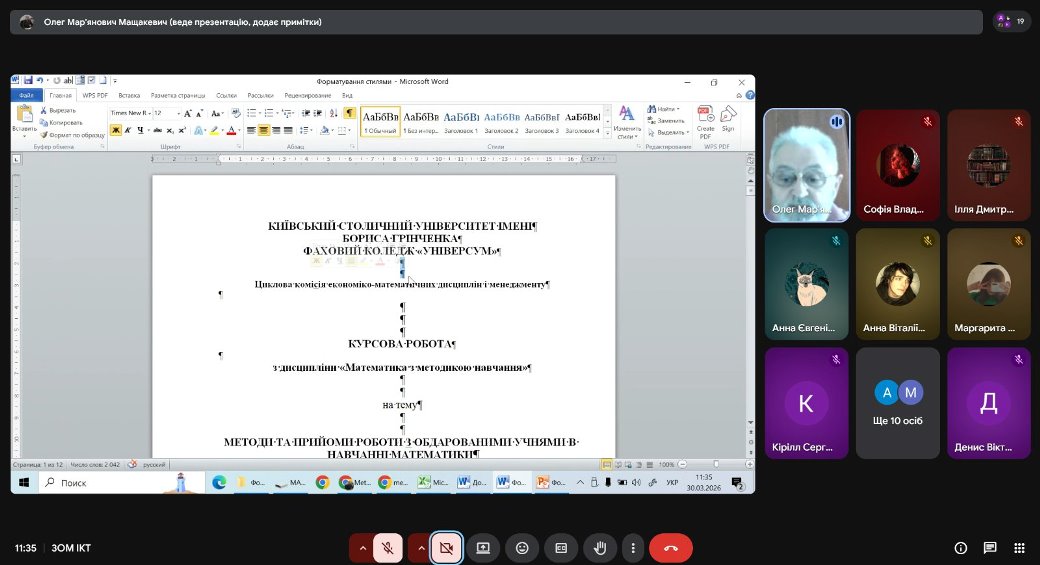Open the activities grid icon
The width and height of the screenshot is (1040, 565).
tap(1019, 548)
